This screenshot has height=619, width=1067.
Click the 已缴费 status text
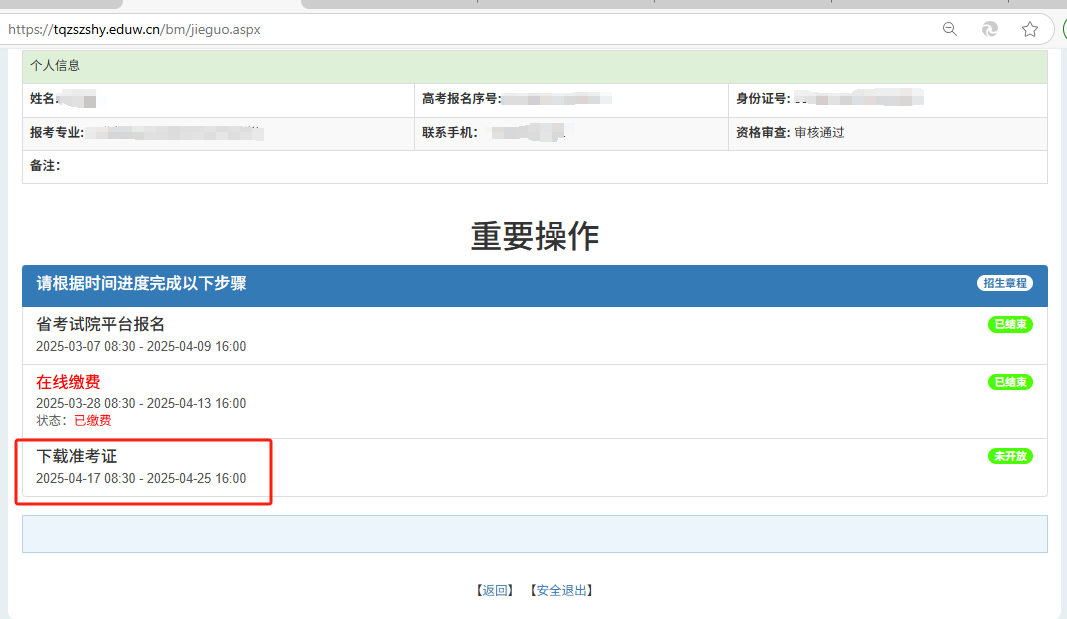click(93, 420)
